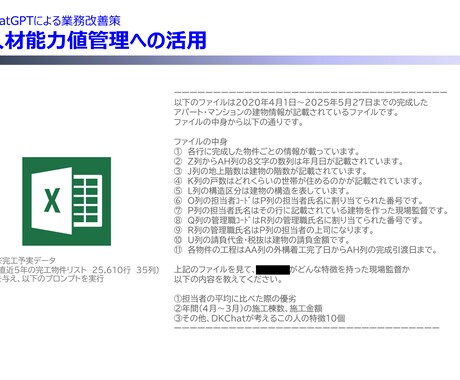Select item ⑦ P列の担当者氏名
The height and width of the screenshot is (380, 460).
pos(311,211)
